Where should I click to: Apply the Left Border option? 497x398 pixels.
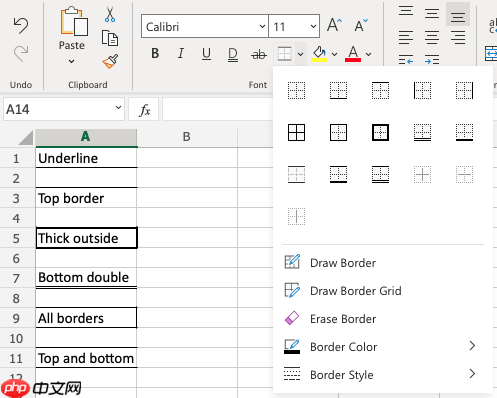point(422,90)
